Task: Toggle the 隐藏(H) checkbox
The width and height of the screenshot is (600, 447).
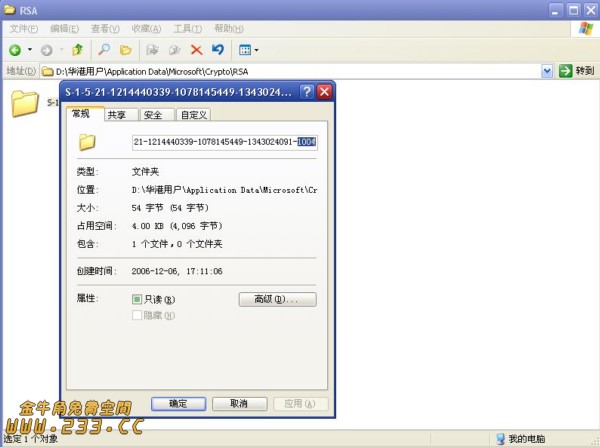Action: pos(137,315)
